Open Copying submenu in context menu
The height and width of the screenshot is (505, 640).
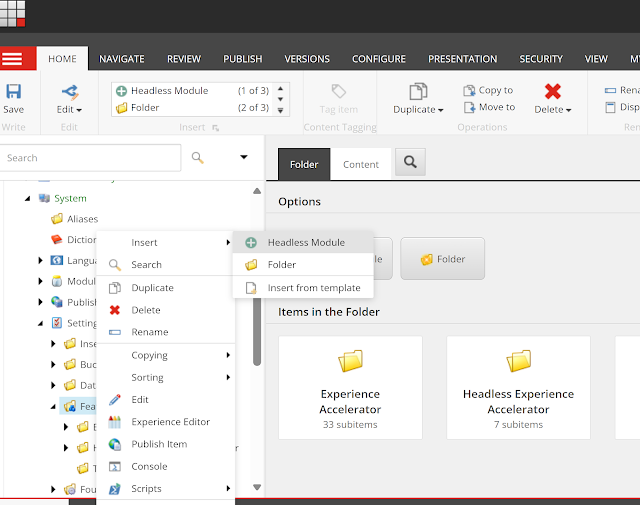(x=166, y=355)
